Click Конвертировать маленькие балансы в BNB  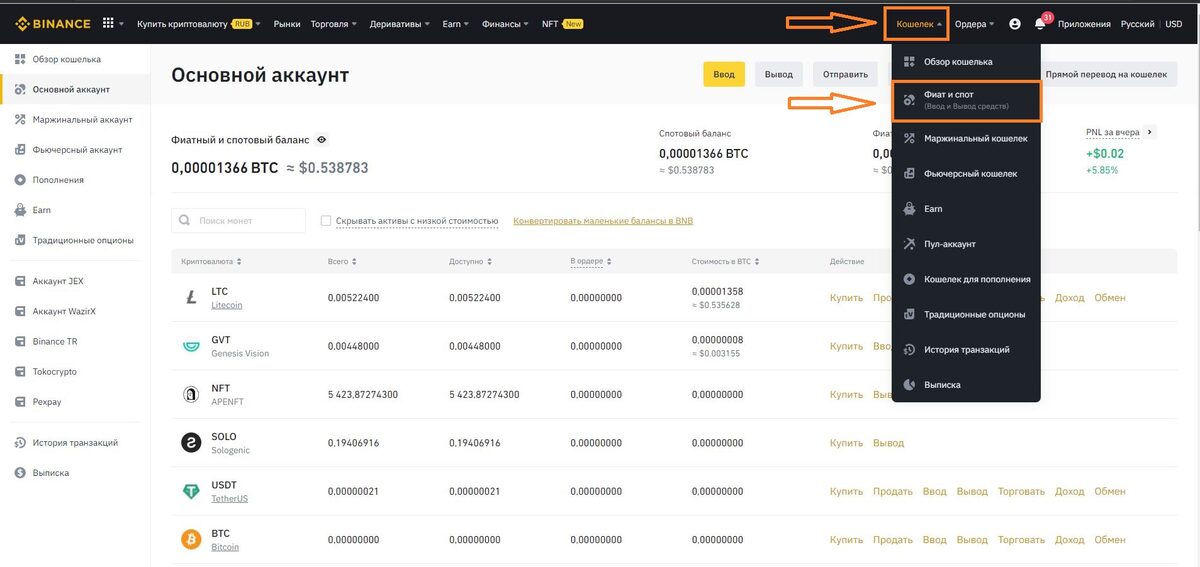coord(603,221)
